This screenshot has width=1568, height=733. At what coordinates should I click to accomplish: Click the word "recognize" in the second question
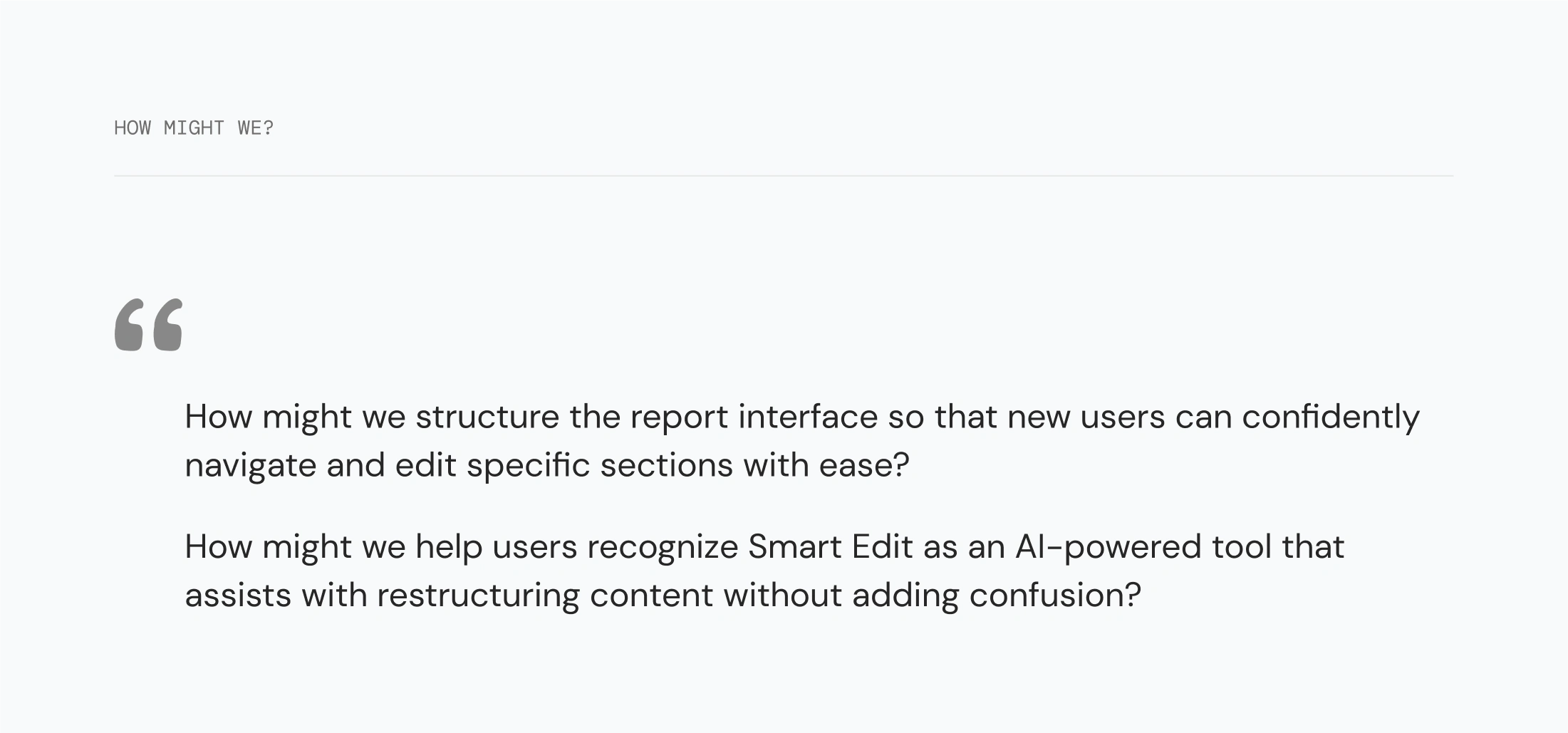(x=663, y=547)
